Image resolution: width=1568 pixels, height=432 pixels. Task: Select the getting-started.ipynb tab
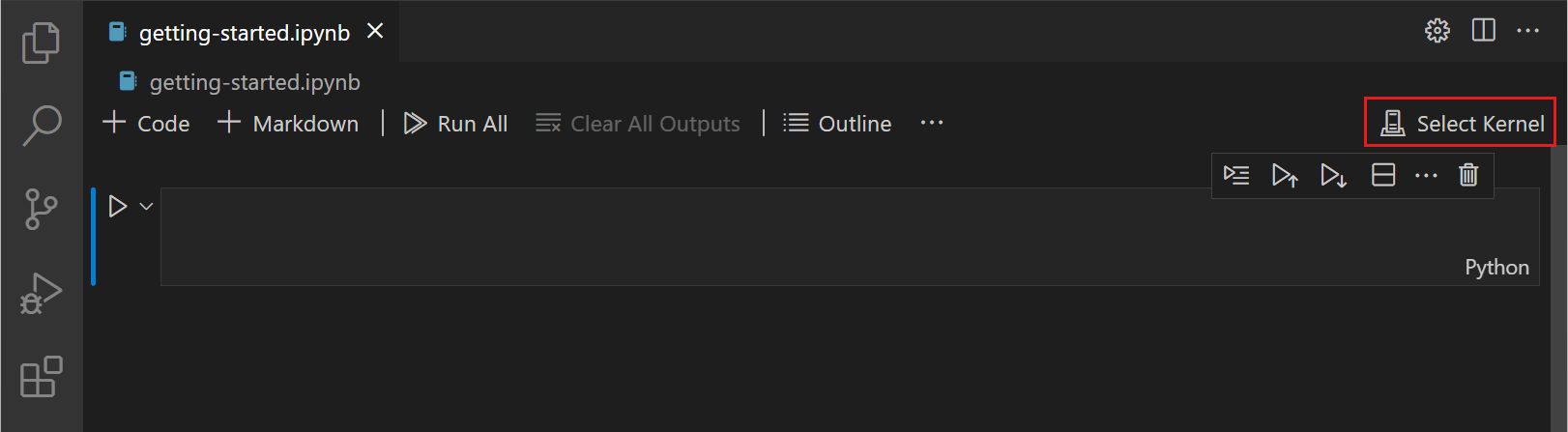244,33
